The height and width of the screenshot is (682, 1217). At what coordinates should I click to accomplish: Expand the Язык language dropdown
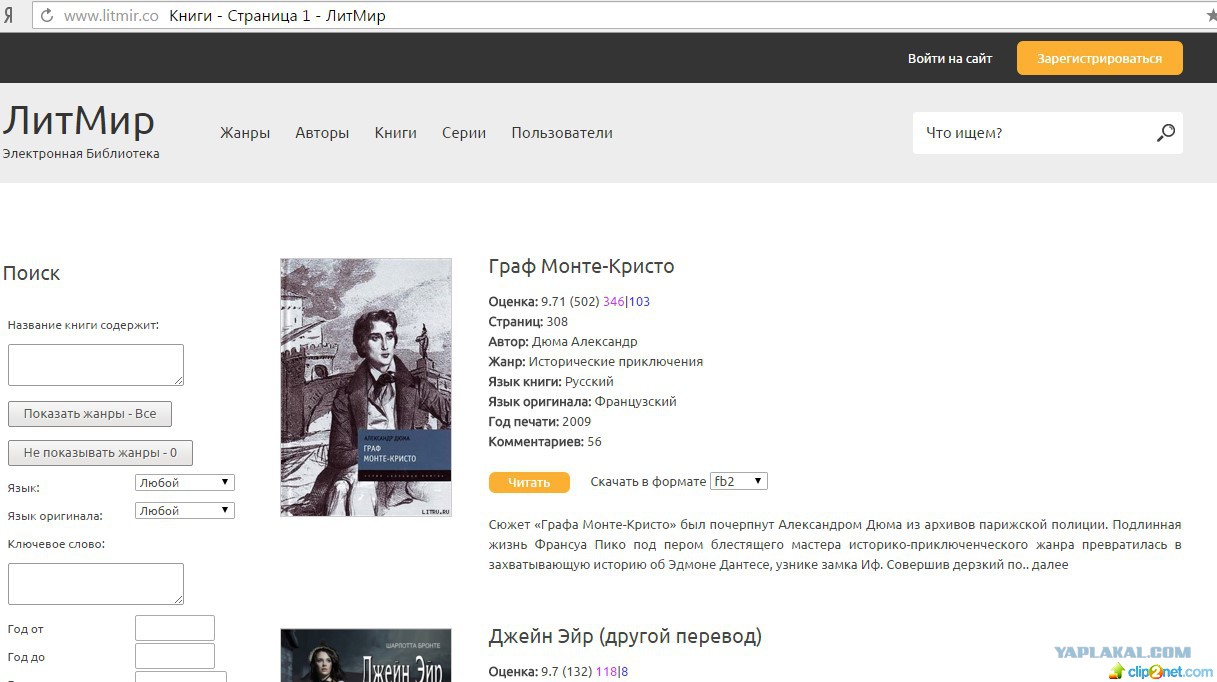[x=184, y=482]
